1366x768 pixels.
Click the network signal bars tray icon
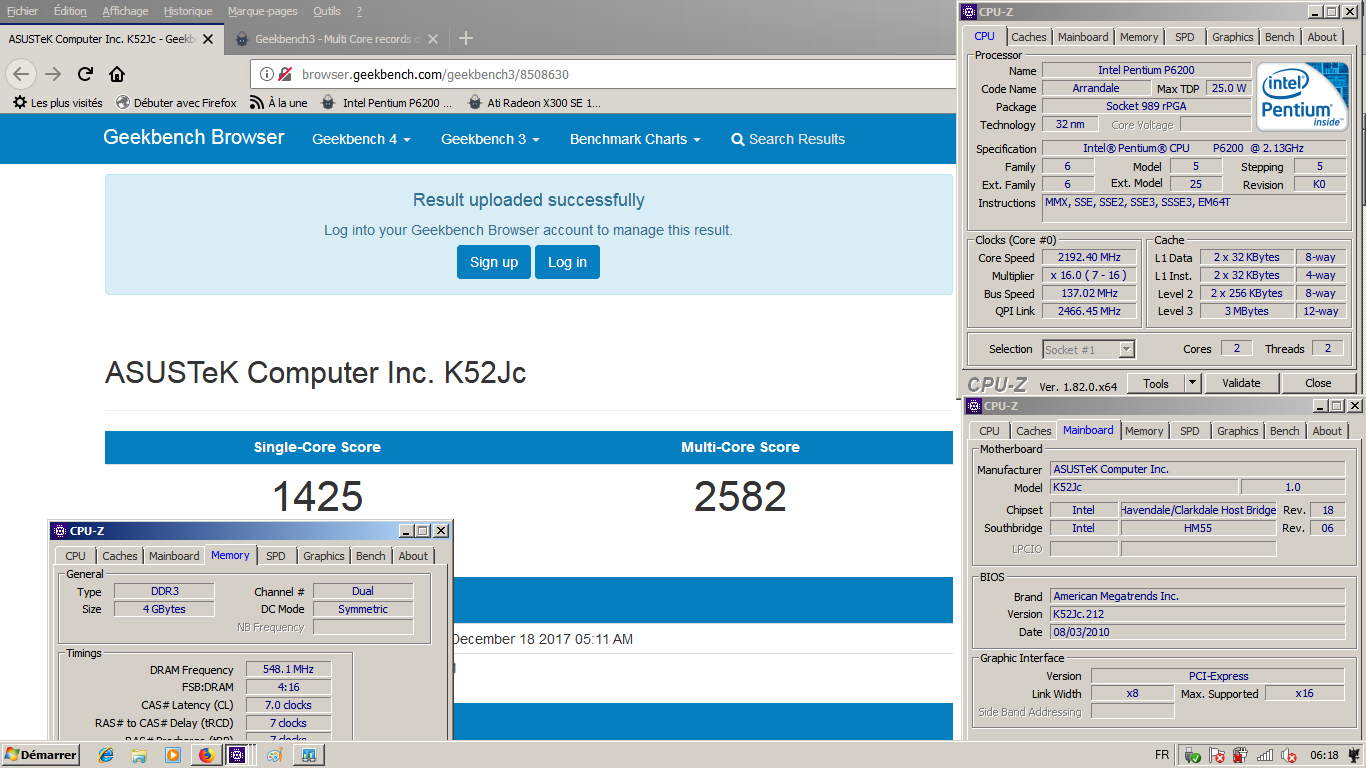[1265, 755]
